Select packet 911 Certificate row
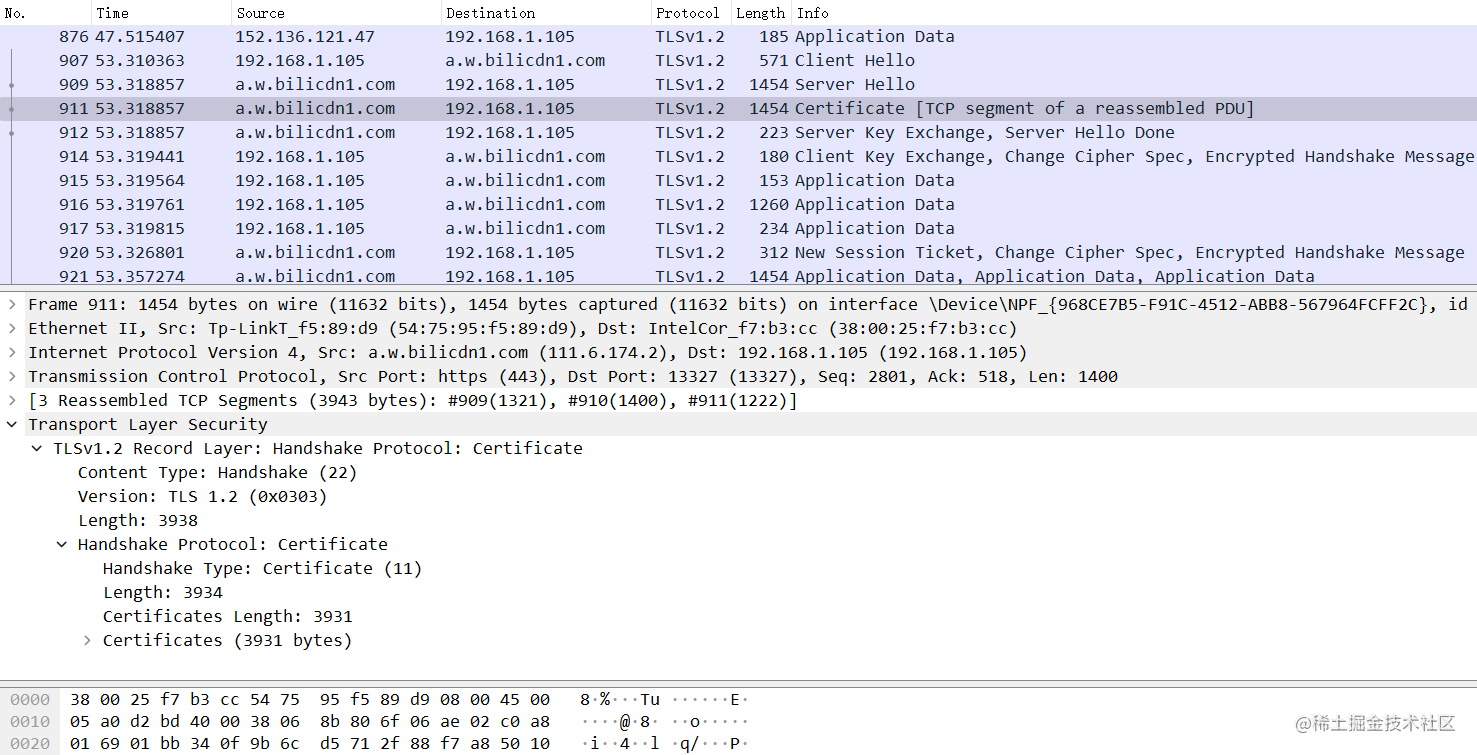The height and width of the screenshot is (755, 1477). tap(738, 108)
